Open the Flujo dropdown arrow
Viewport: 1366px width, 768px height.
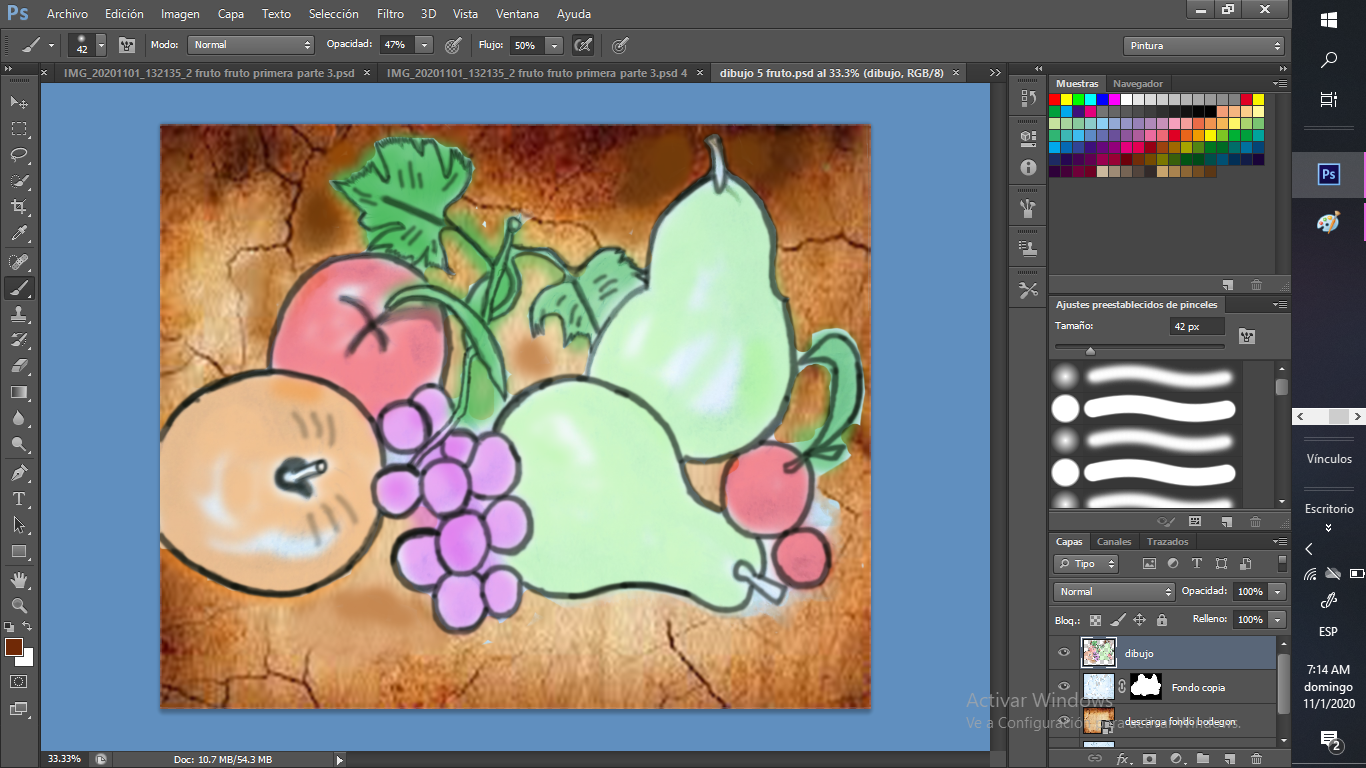pos(553,45)
